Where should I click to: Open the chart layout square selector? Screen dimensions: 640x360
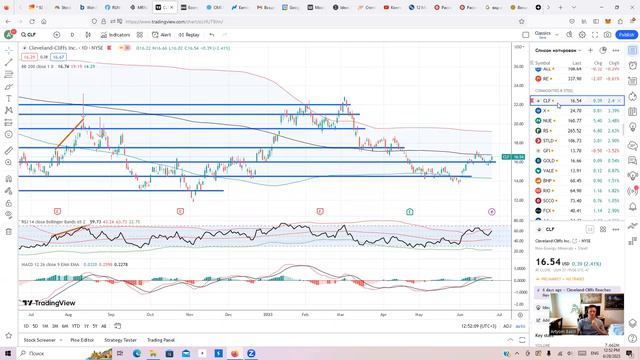tap(526, 35)
